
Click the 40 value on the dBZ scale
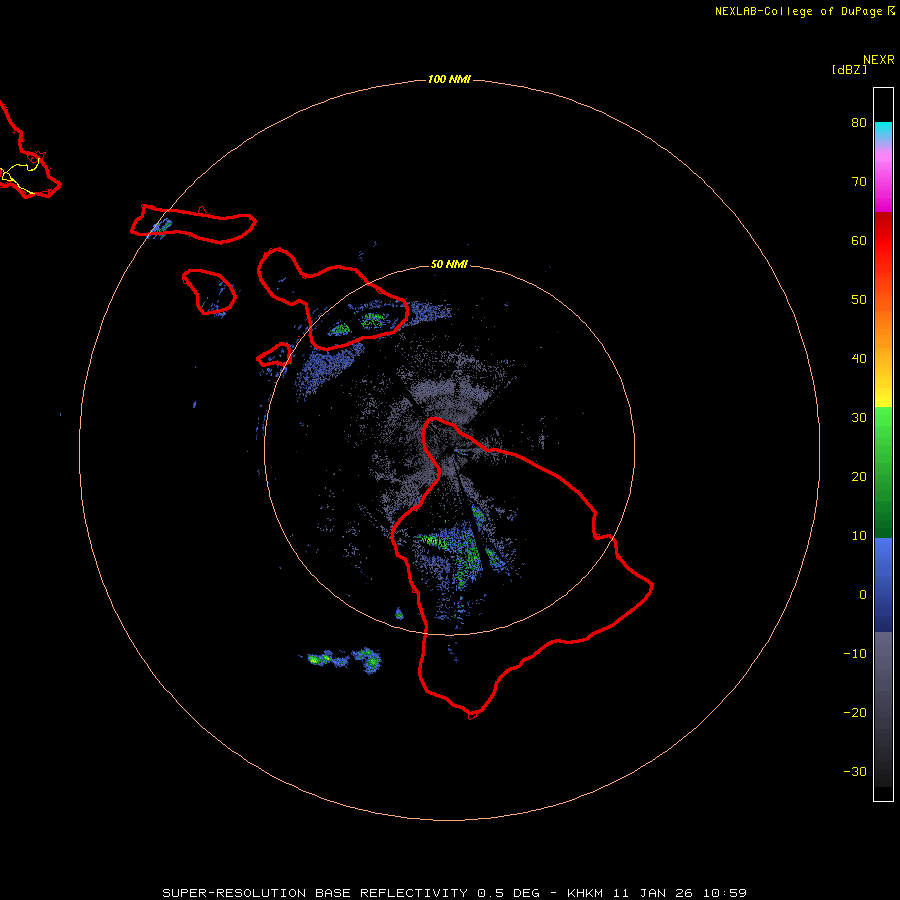(859, 359)
